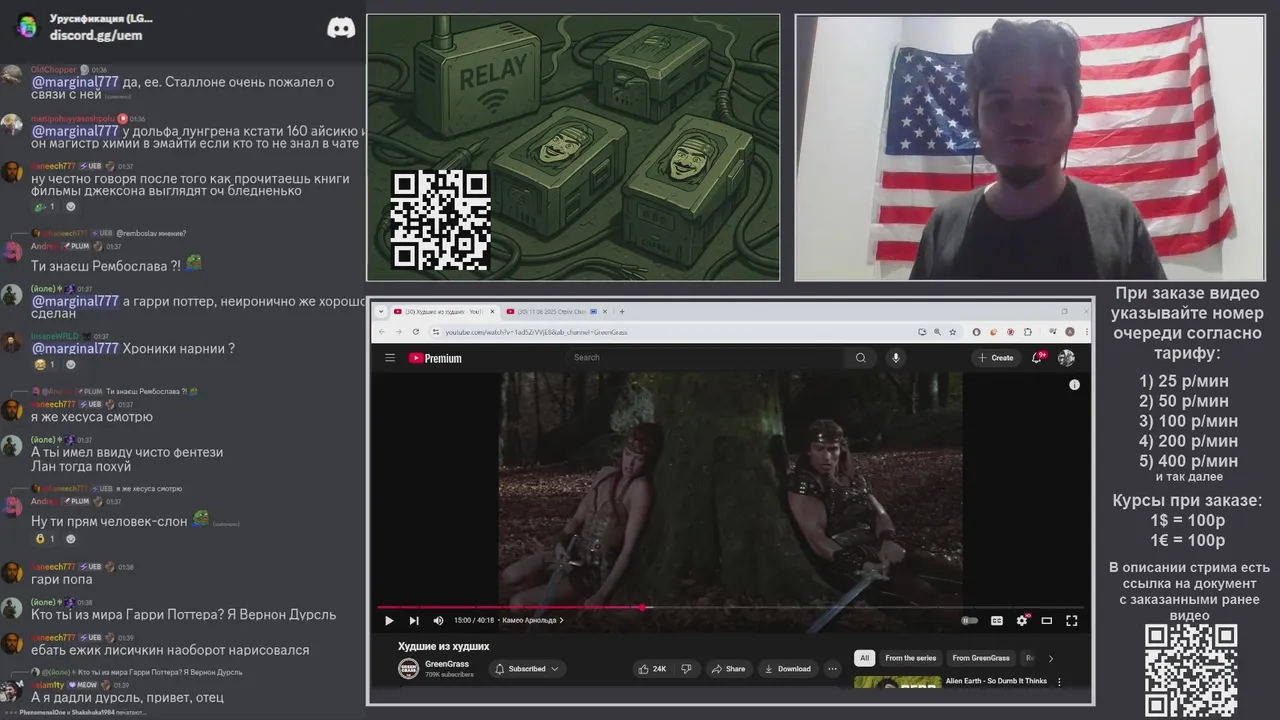Image resolution: width=1280 pixels, height=720 pixels.
Task: Click the progress bar scrubber handle
Action: [x=641, y=607]
